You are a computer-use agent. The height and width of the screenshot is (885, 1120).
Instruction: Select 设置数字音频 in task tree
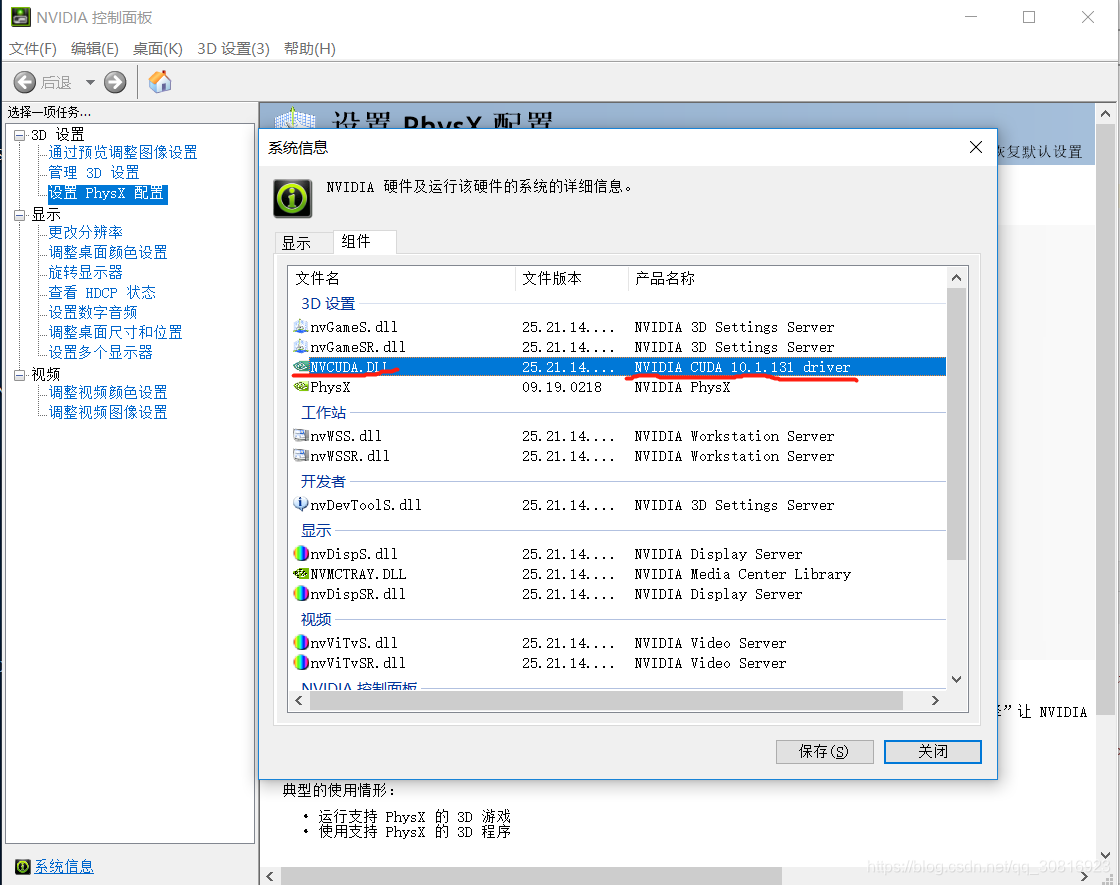point(93,312)
